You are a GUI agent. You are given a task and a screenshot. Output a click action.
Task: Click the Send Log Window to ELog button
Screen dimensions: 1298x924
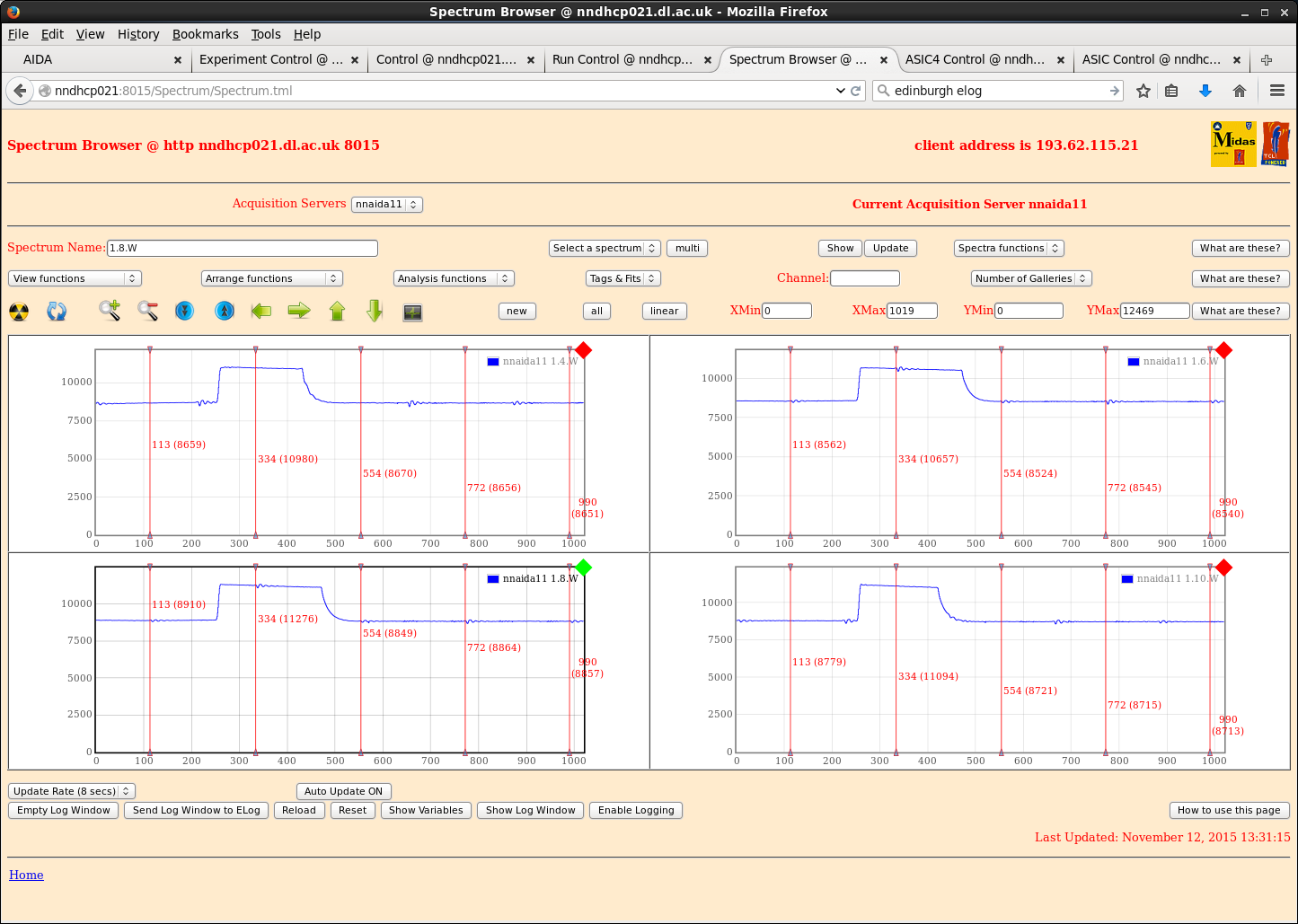click(x=197, y=810)
